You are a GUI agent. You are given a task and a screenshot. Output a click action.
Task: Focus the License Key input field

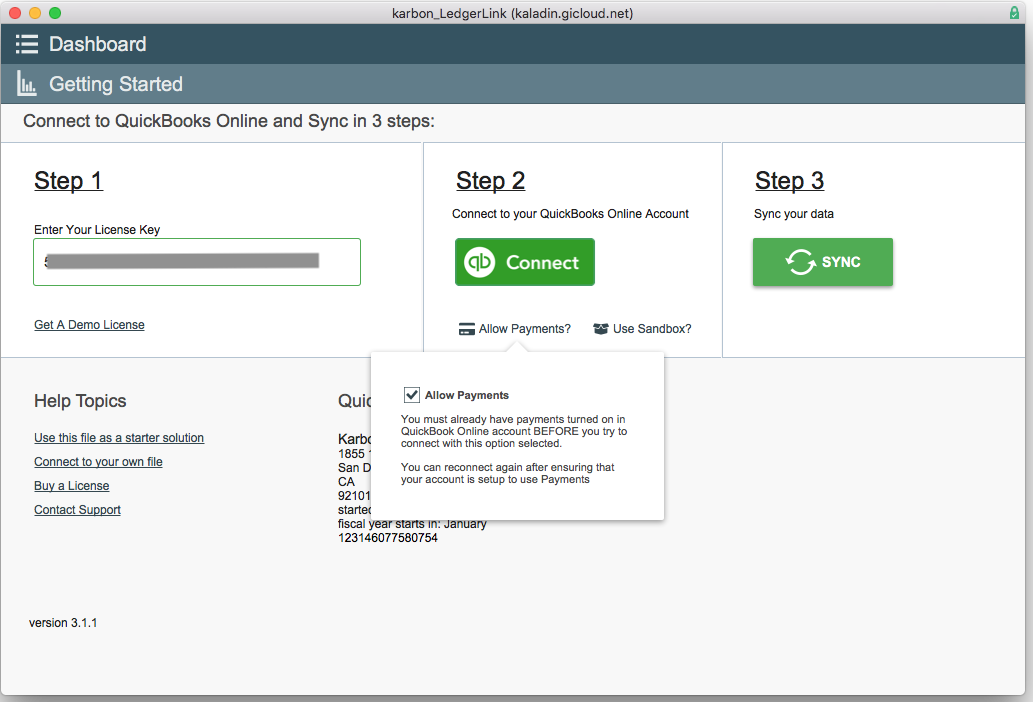tap(197, 262)
